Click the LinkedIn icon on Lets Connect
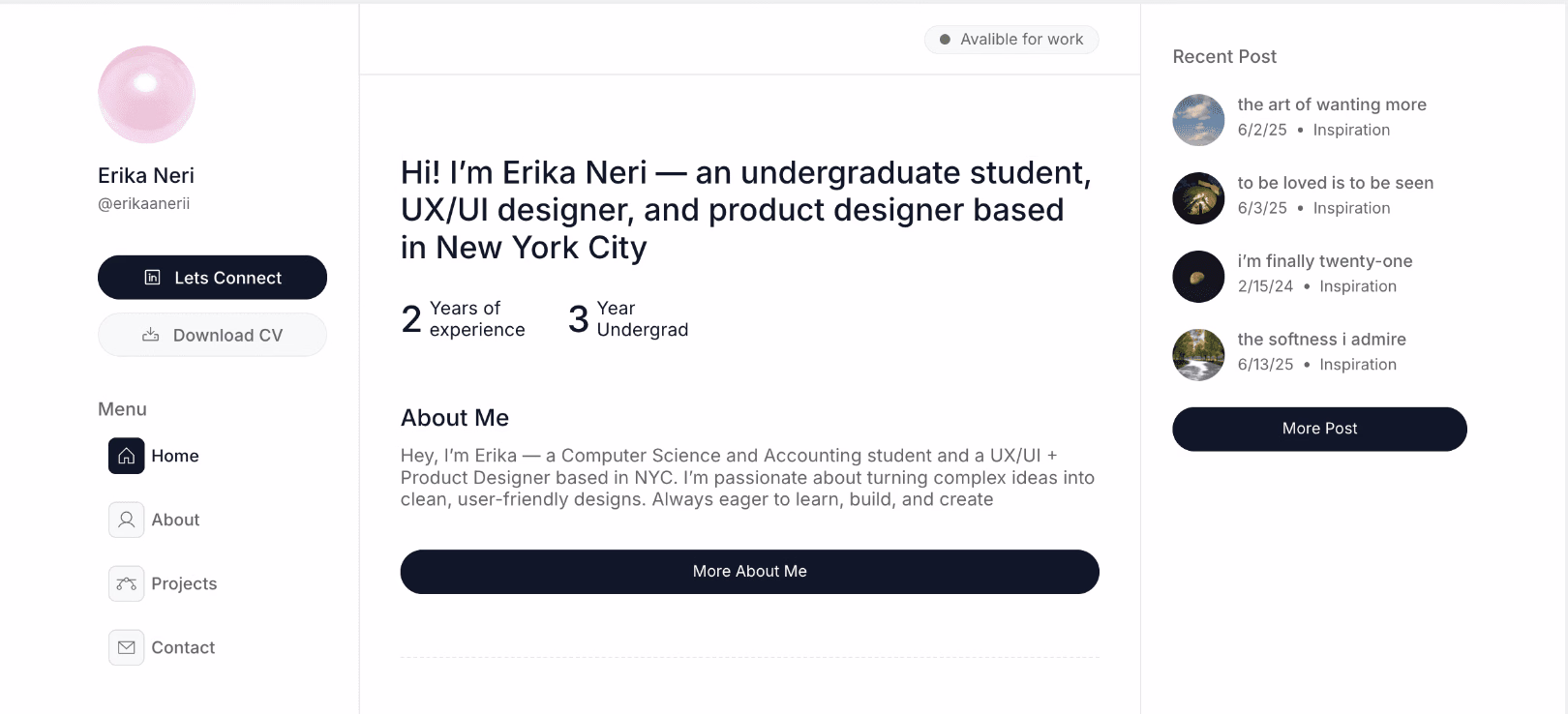This screenshot has width=1568, height=714. pyautogui.click(x=152, y=277)
